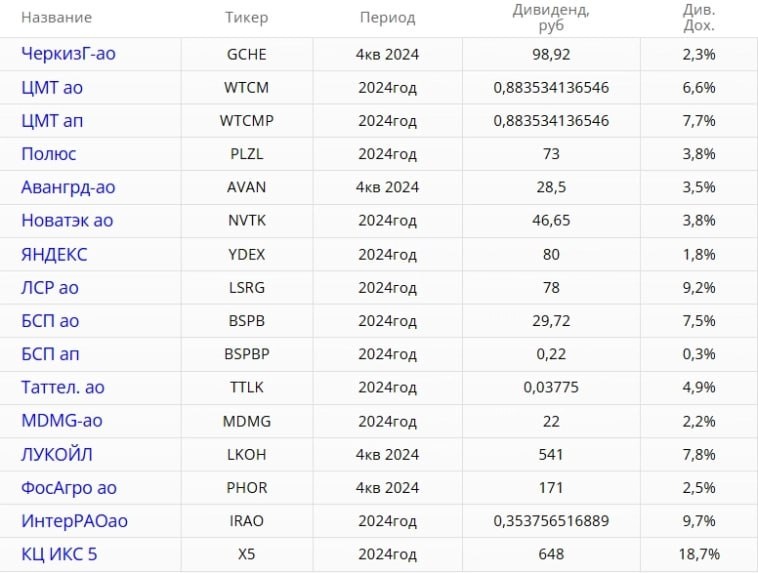The image size is (758, 573).
Task: Open the Новатэк ао link
Action: coord(67,221)
